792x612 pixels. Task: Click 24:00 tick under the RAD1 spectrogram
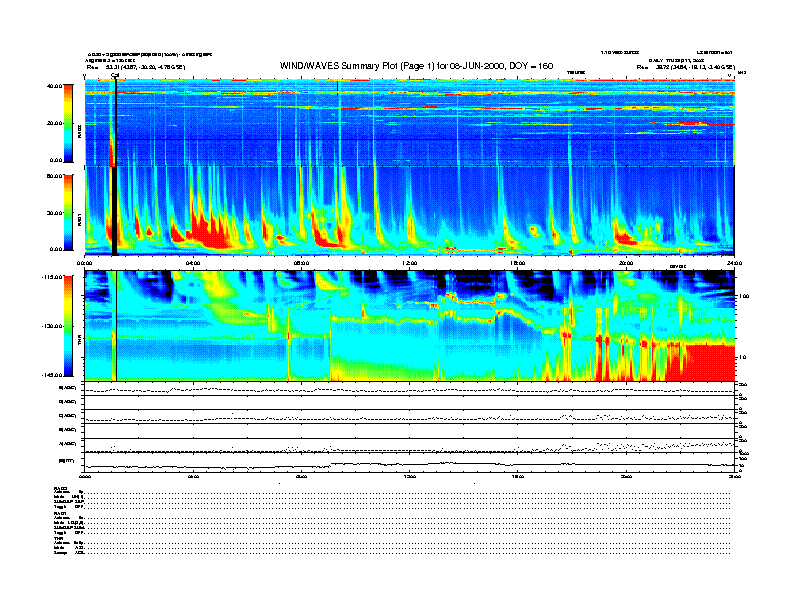(x=734, y=263)
